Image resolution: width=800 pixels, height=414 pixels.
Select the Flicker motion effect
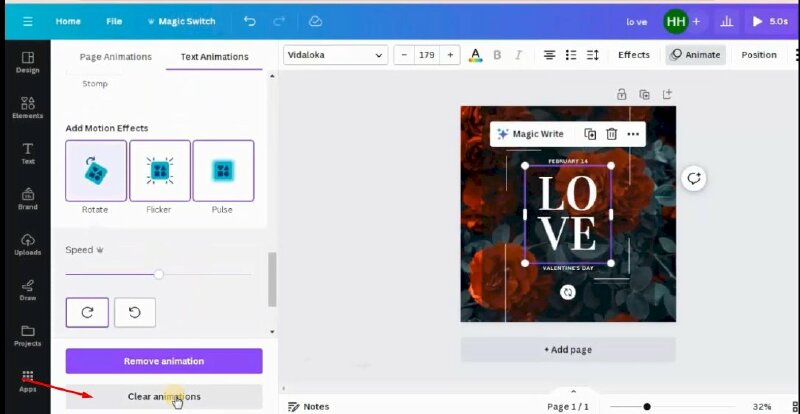[160, 171]
